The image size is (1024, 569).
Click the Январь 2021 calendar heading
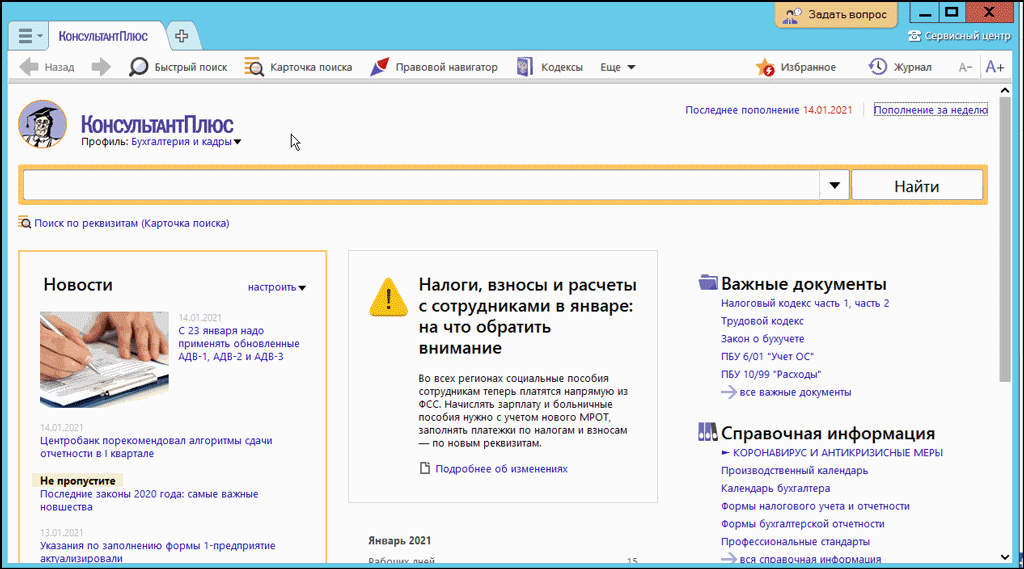point(400,540)
